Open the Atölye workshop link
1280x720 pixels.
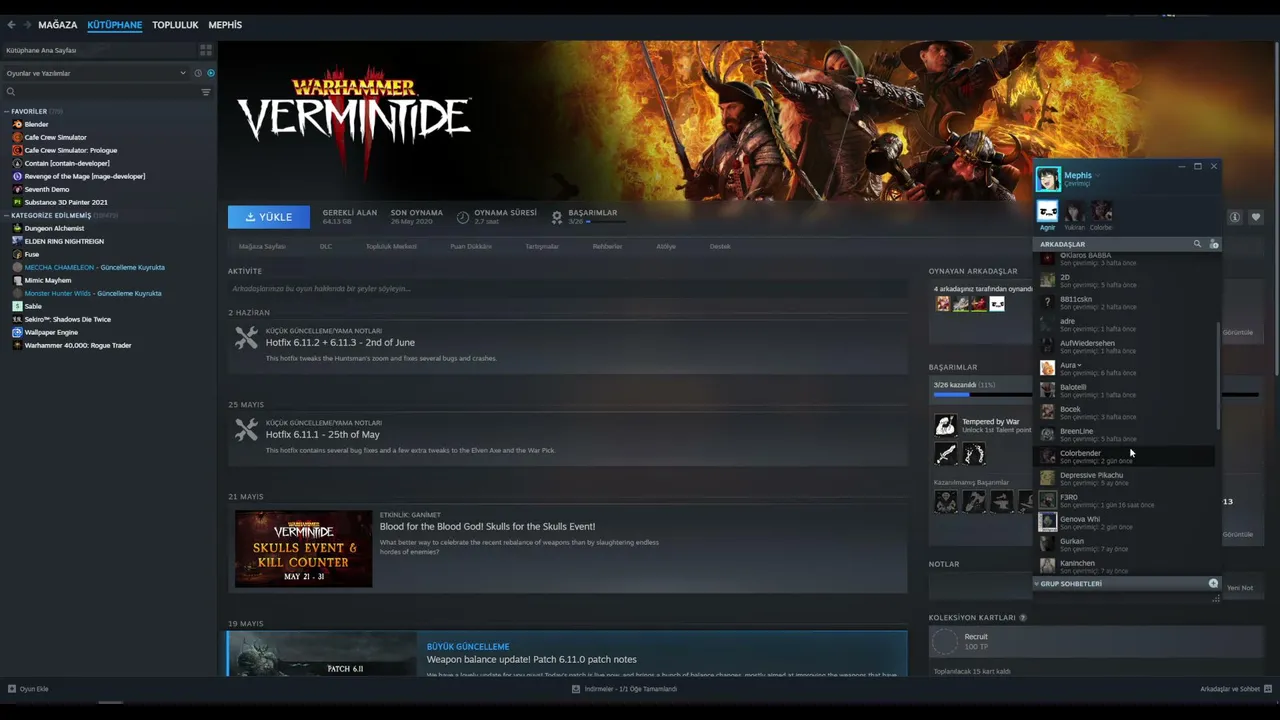point(666,246)
